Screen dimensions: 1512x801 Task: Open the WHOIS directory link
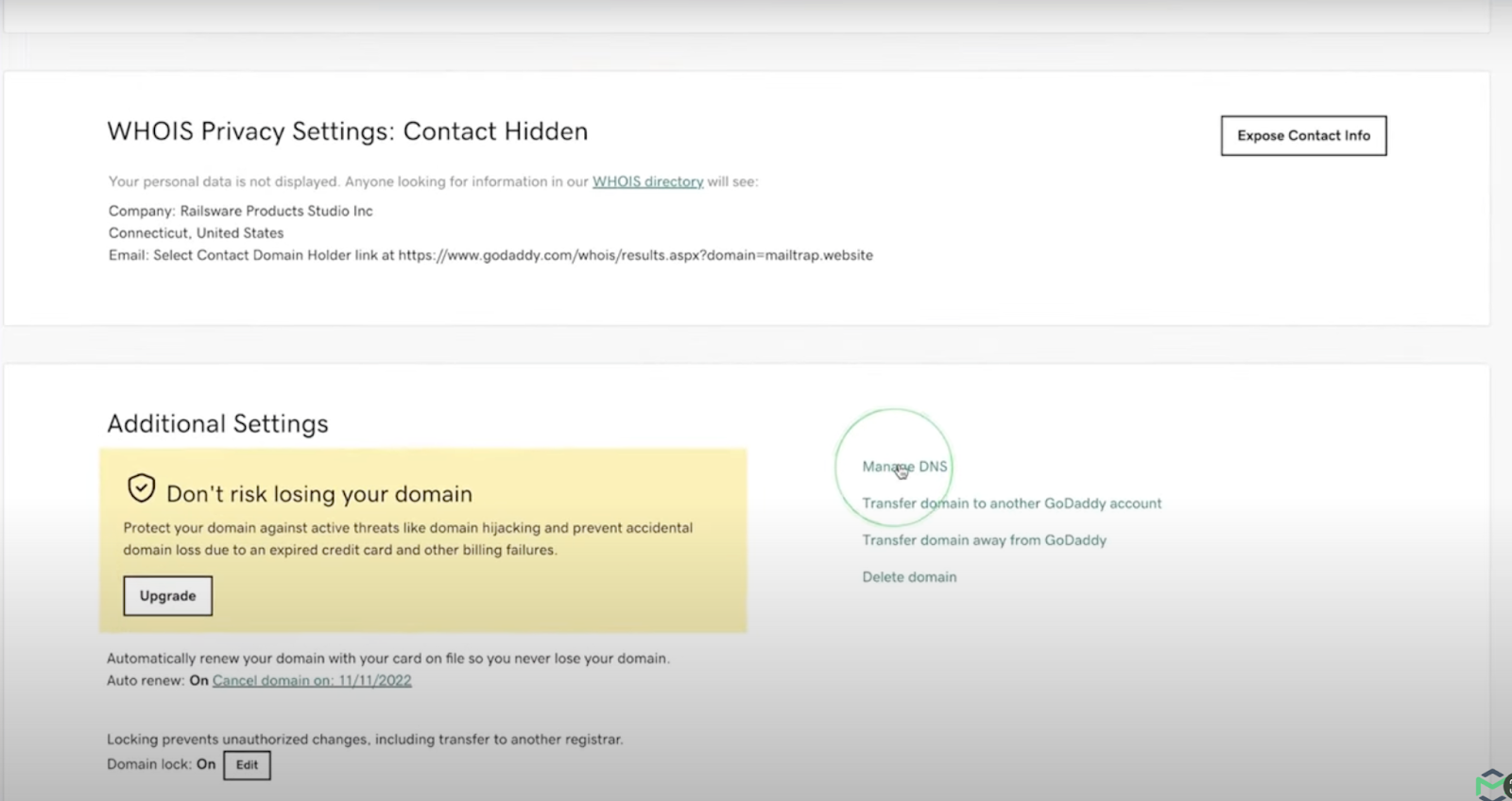(647, 181)
